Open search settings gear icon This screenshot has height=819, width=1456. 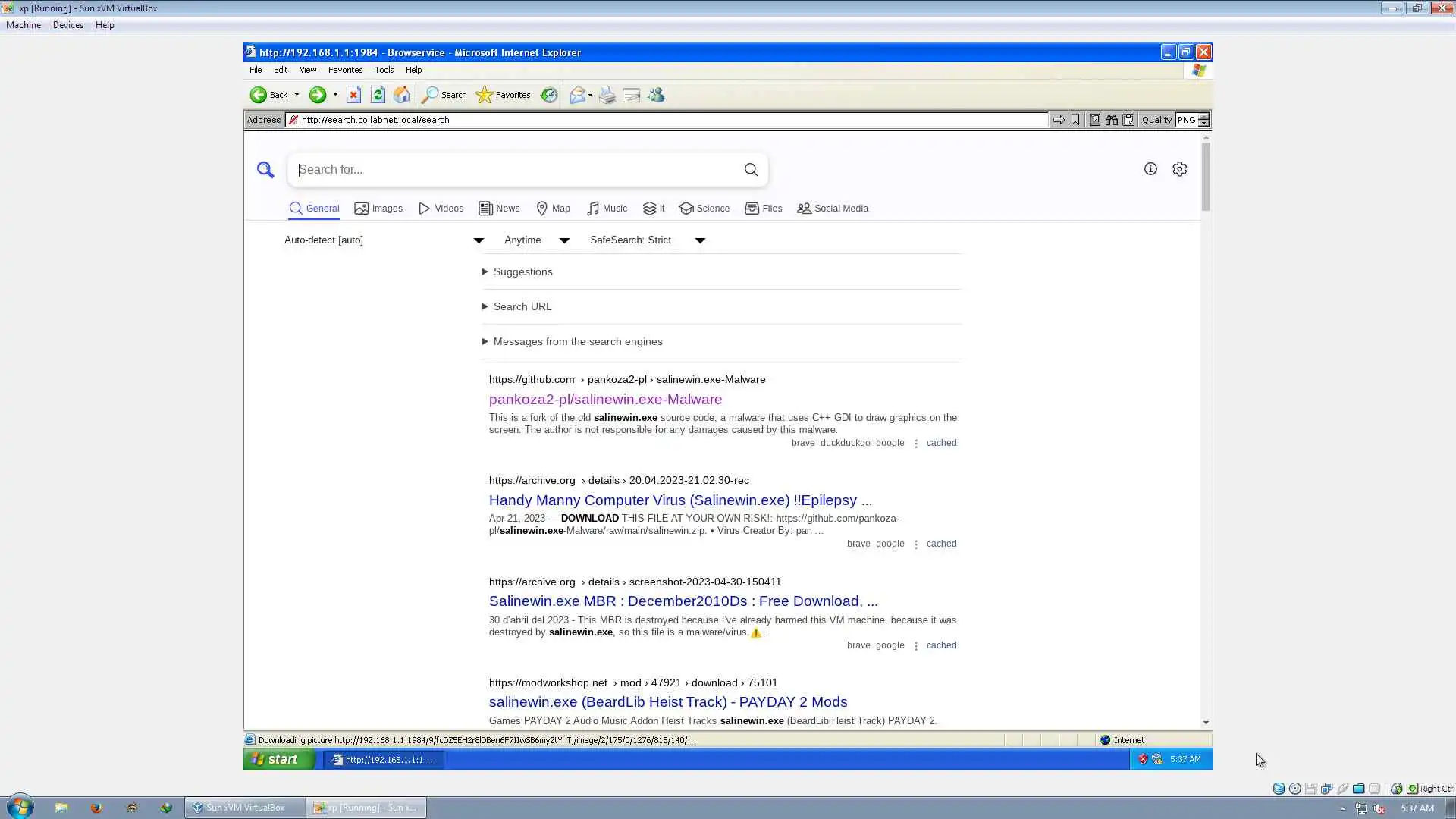[1179, 169]
